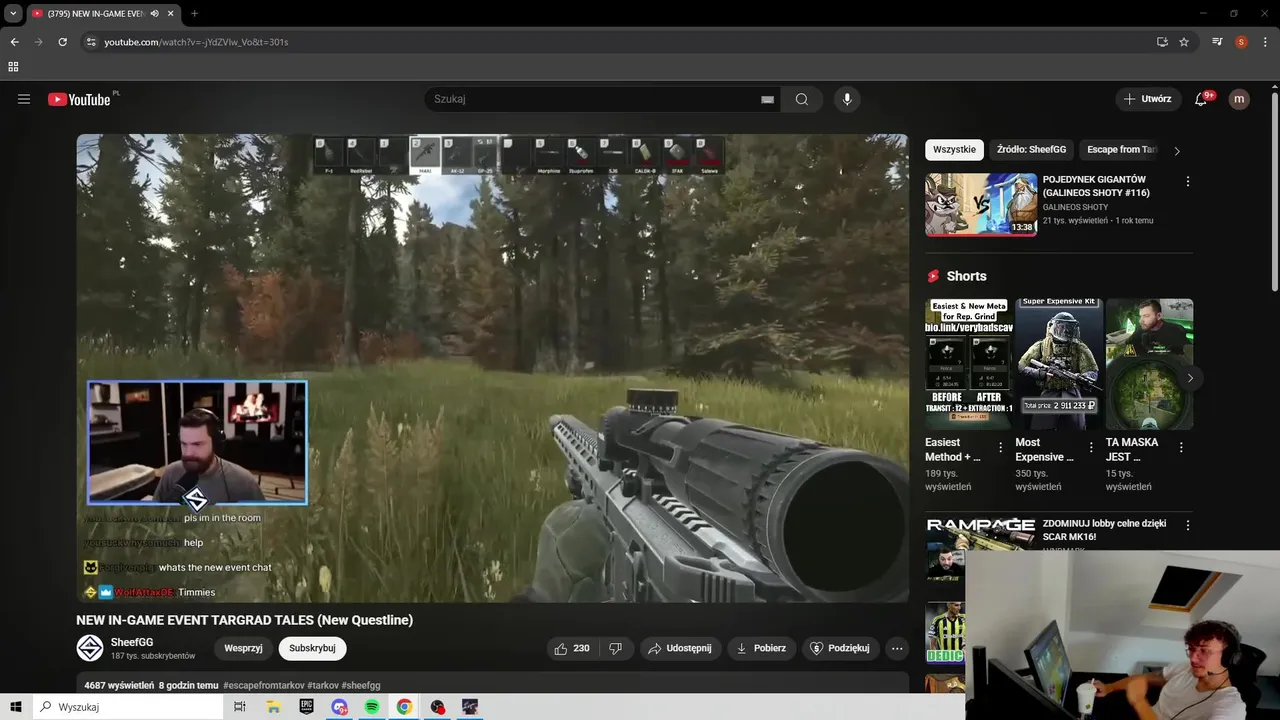Click the Shorts section heading
1280x720 pixels.
pyautogui.click(x=966, y=276)
